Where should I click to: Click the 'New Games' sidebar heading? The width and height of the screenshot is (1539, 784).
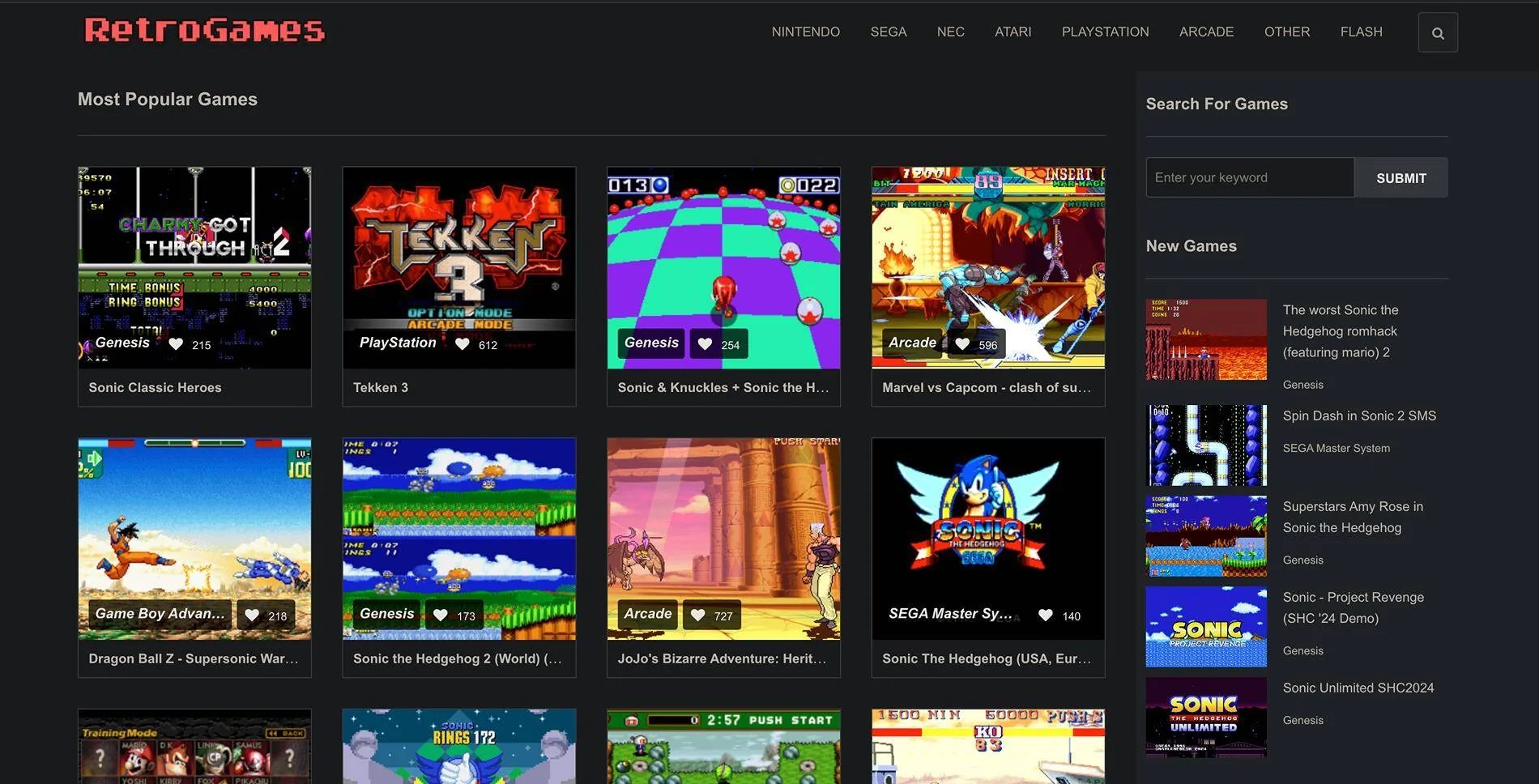coord(1192,246)
